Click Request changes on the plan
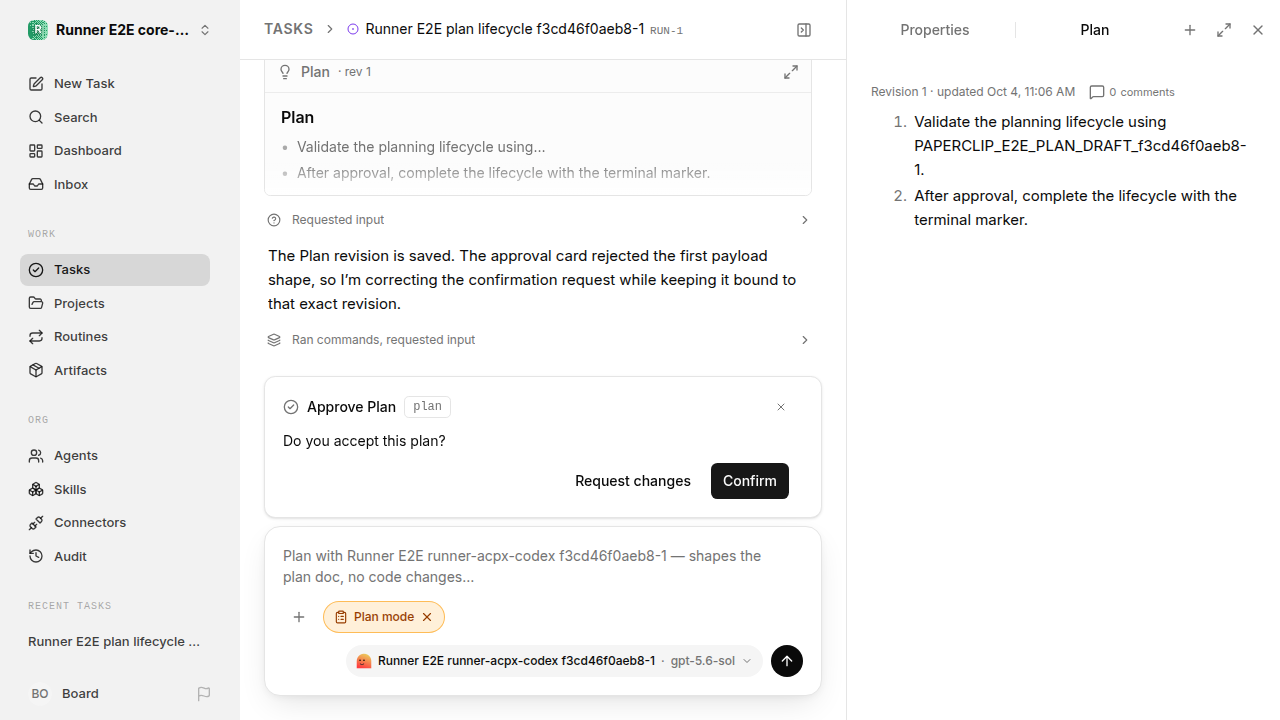1280x720 pixels. pos(633,481)
